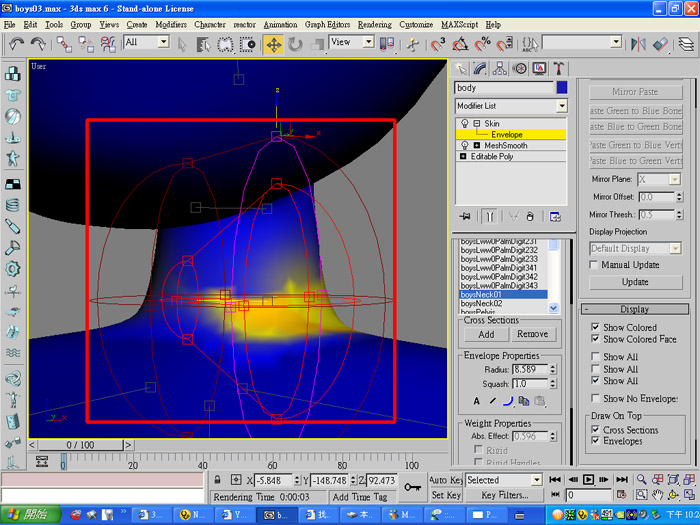Open the Graph Editors menu
The image size is (700, 525).
pyautogui.click(x=327, y=25)
